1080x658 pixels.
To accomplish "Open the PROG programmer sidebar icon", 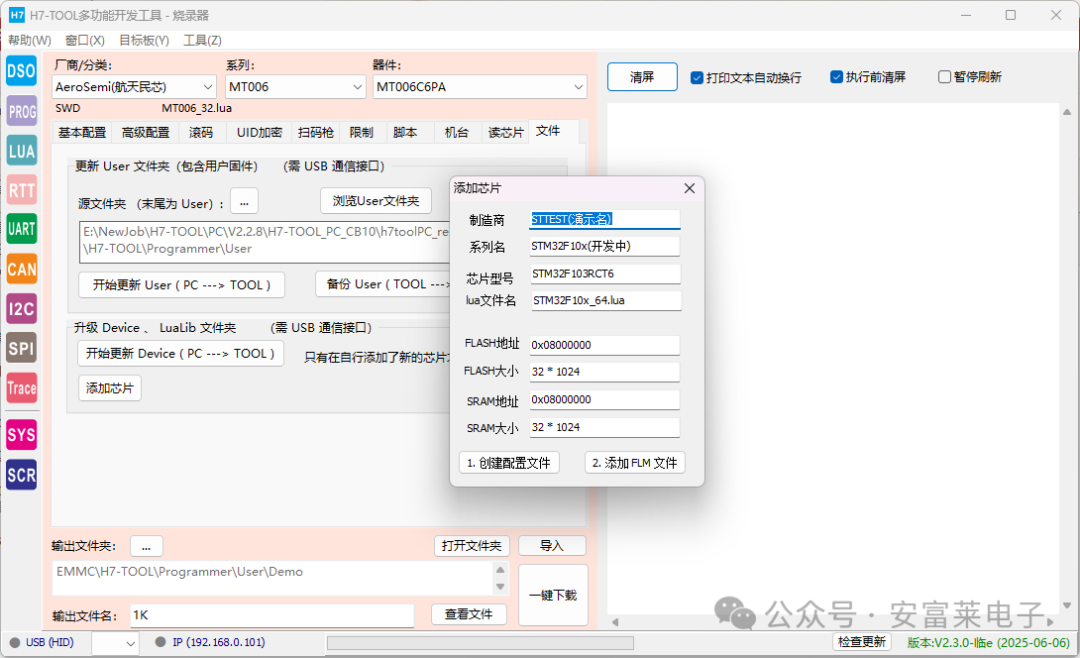I will coord(21,111).
